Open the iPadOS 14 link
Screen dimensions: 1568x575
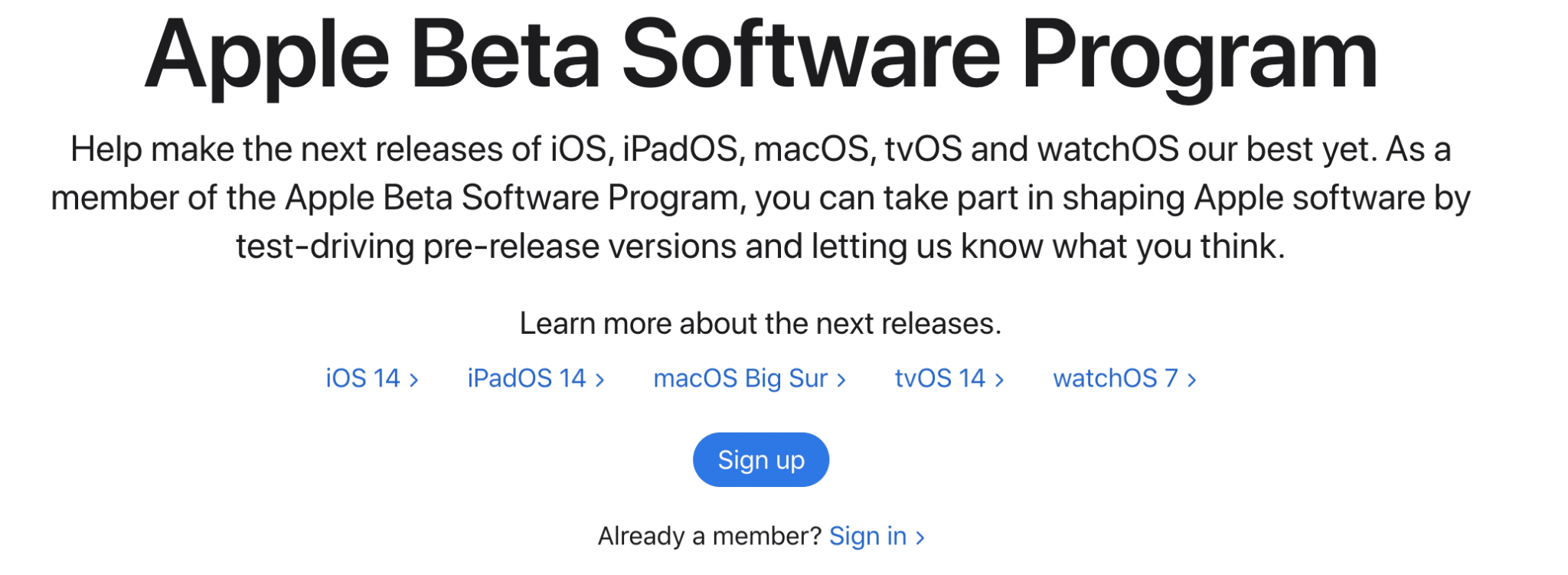526,378
